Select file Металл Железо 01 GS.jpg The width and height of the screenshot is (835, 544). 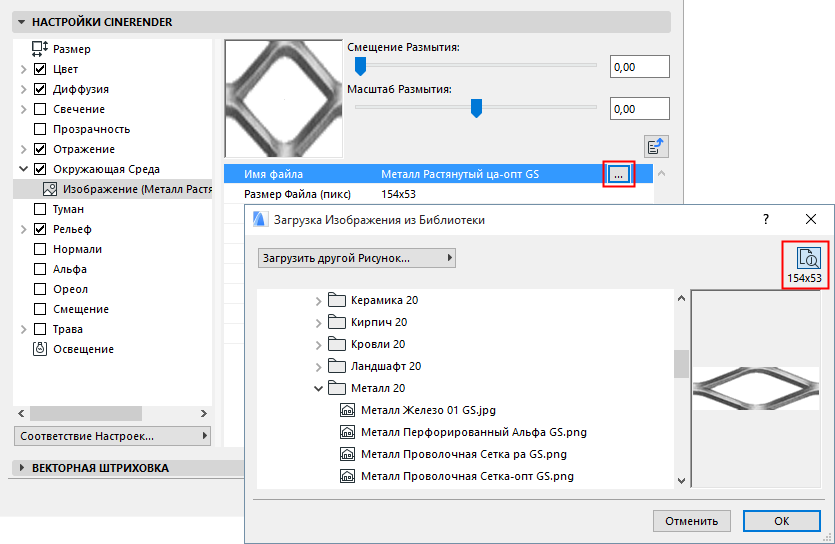[x=428, y=410]
